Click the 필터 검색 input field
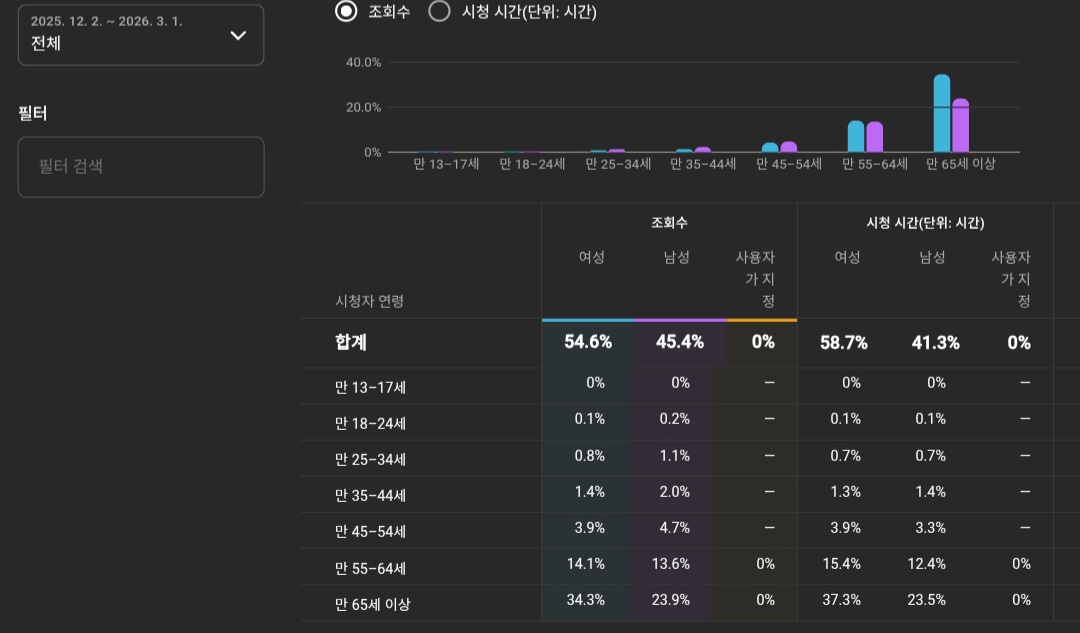The height and width of the screenshot is (633, 1080). (141, 167)
